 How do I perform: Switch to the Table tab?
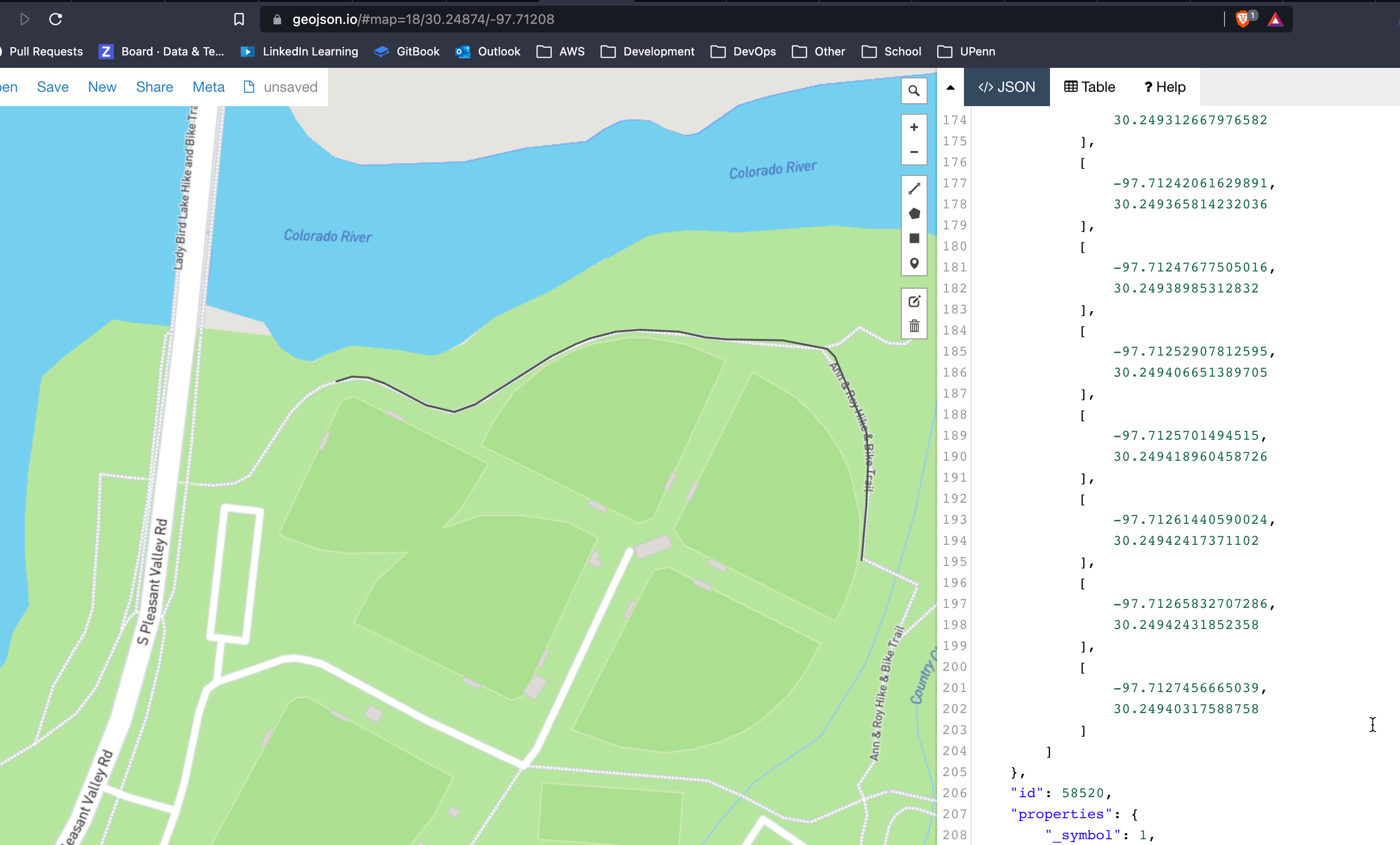1089,87
